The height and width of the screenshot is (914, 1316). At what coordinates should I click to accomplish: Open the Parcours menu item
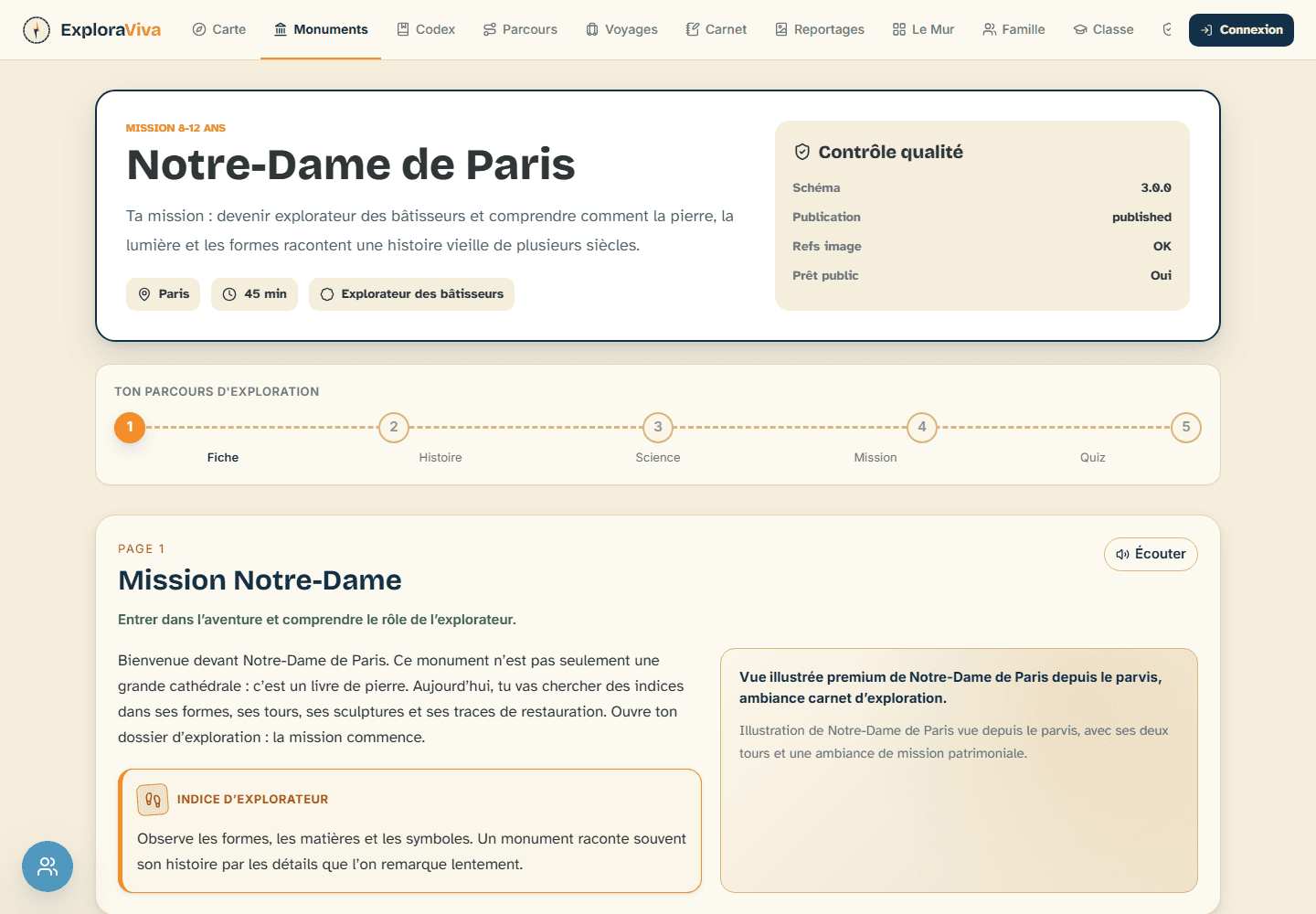pos(520,29)
